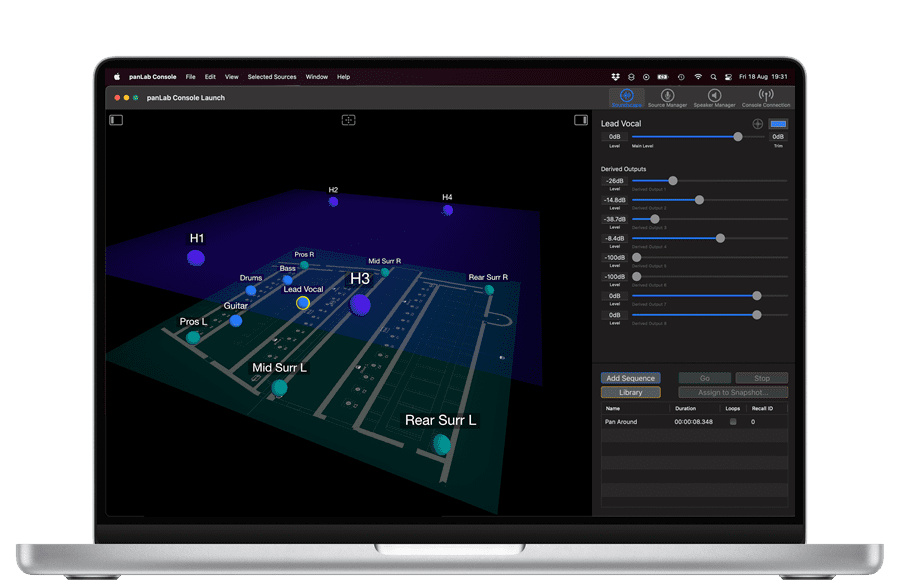Click the position target icon beside Lead Vocal
Image resolution: width=900 pixels, height=585 pixels.
(x=757, y=123)
